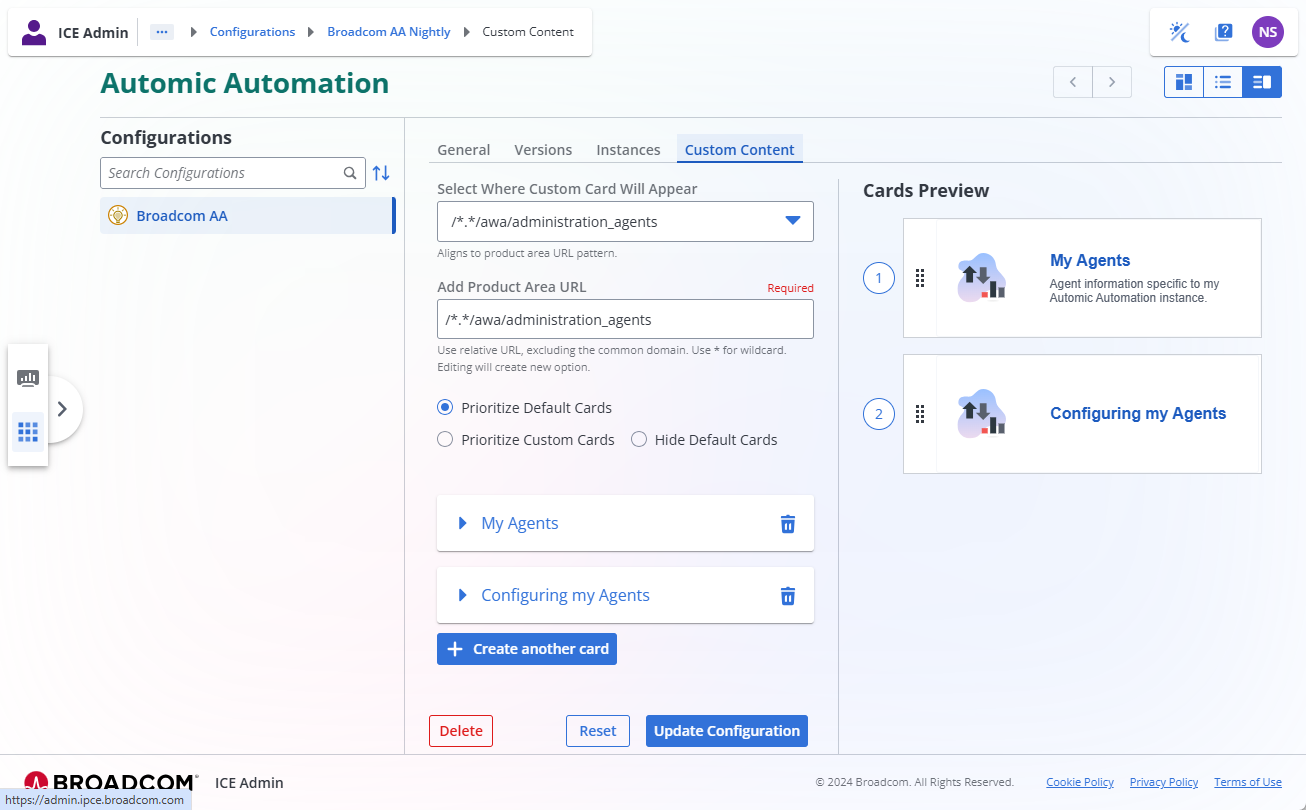
Task: Delete the My Agents card via trash icon
Action: 787,524
